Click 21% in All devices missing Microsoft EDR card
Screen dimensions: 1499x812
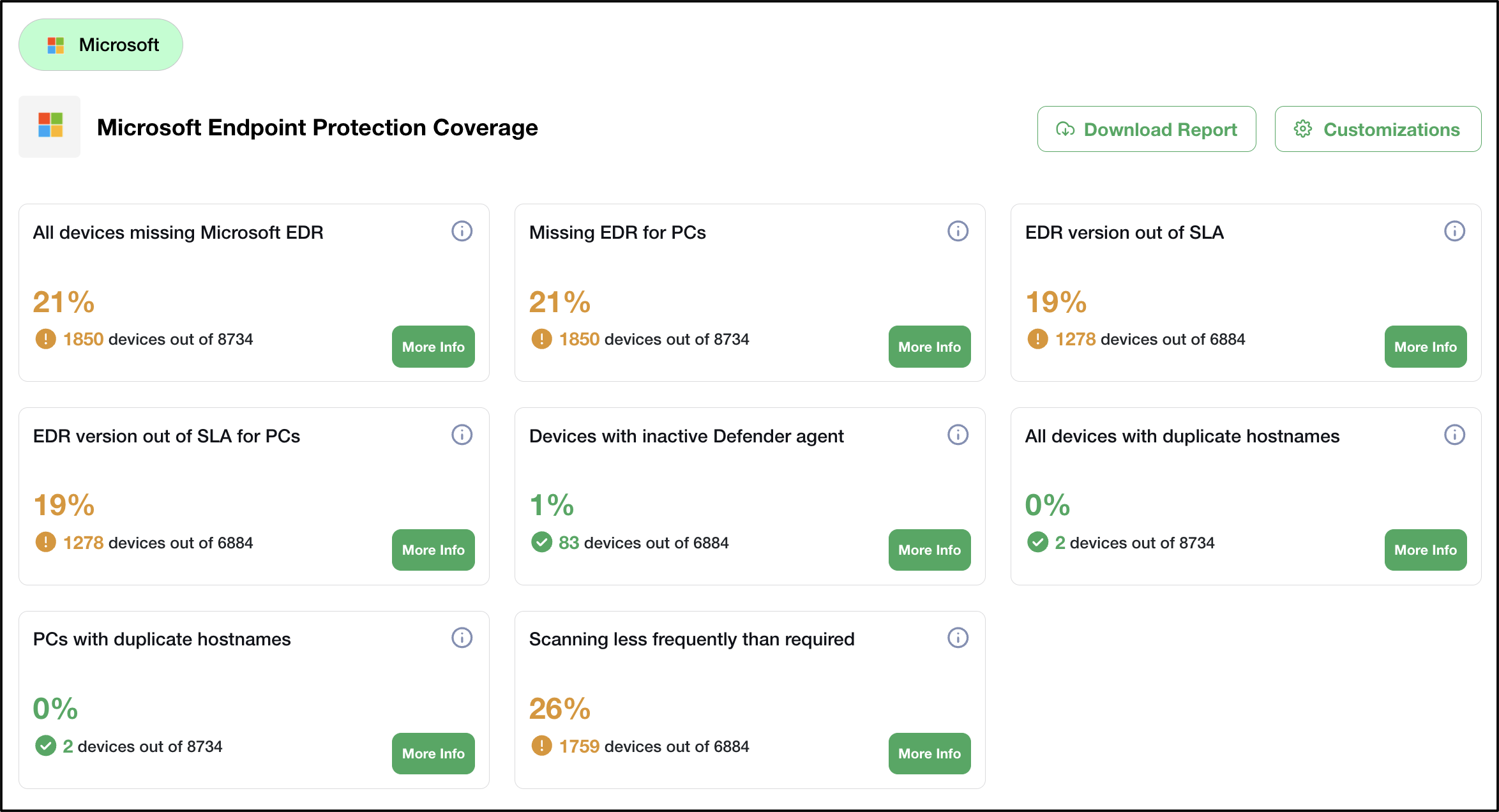click(64, 302)
